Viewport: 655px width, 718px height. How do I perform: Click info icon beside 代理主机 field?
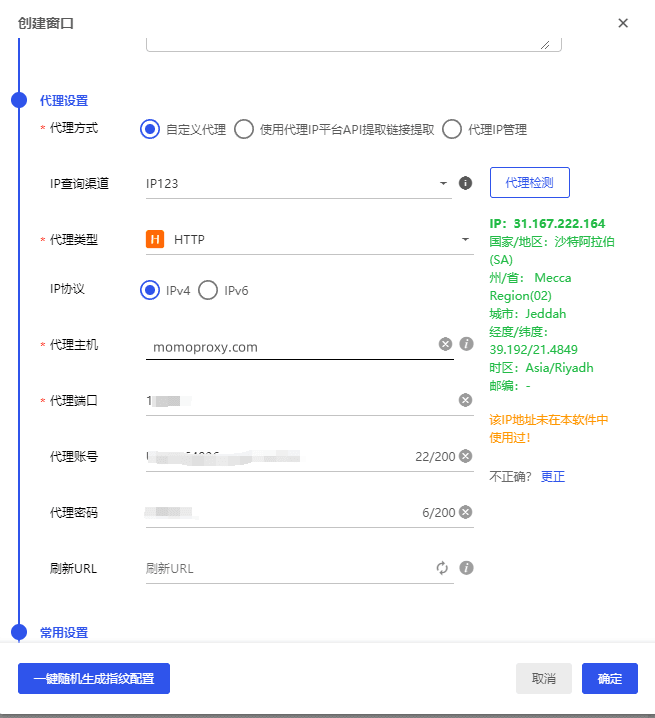coord(466,344)
